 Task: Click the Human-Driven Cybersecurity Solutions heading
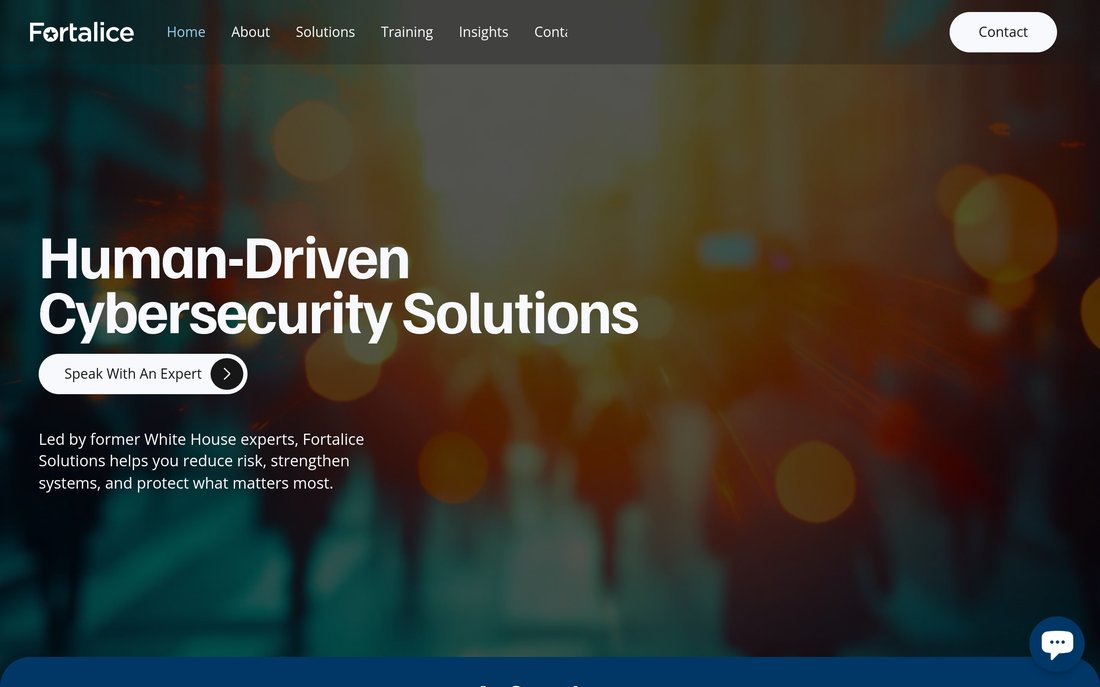(x=338, y=287)
